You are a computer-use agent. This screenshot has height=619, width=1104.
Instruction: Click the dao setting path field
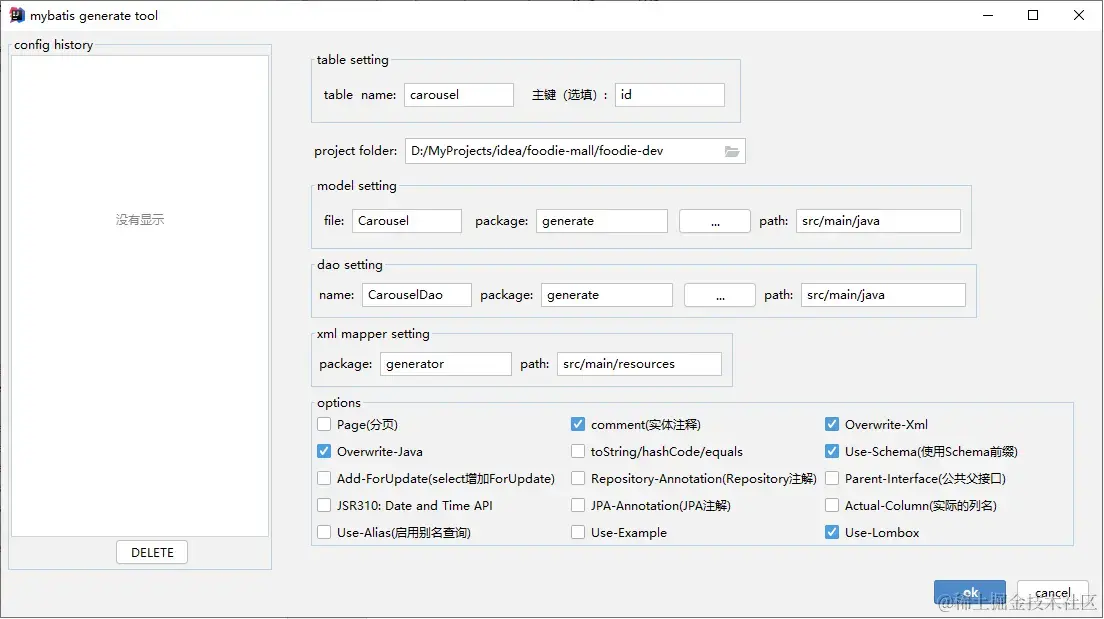point(884,295)
